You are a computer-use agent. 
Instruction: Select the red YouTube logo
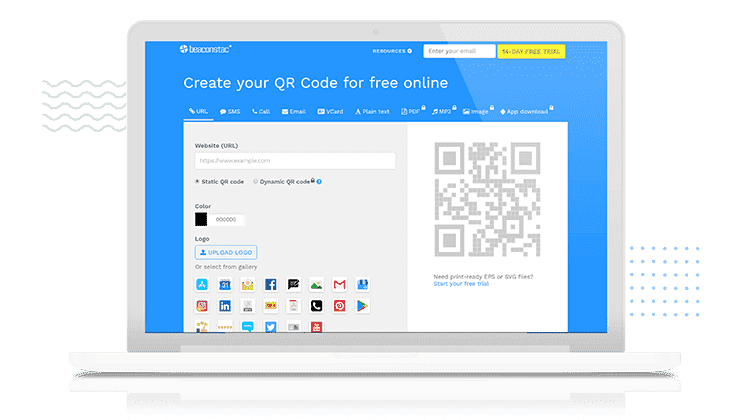317,326
